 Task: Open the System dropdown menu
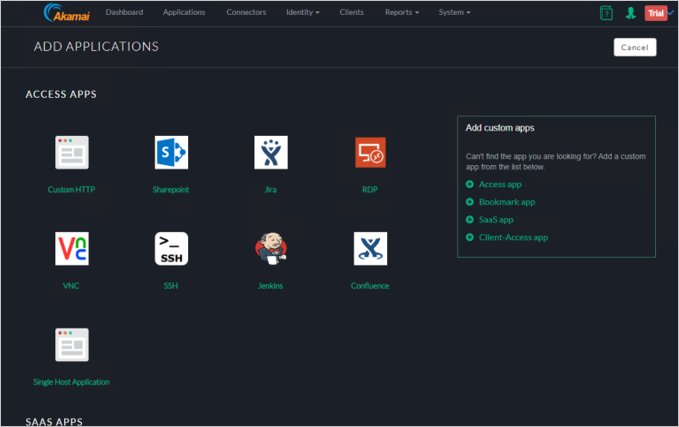[454, 13]
